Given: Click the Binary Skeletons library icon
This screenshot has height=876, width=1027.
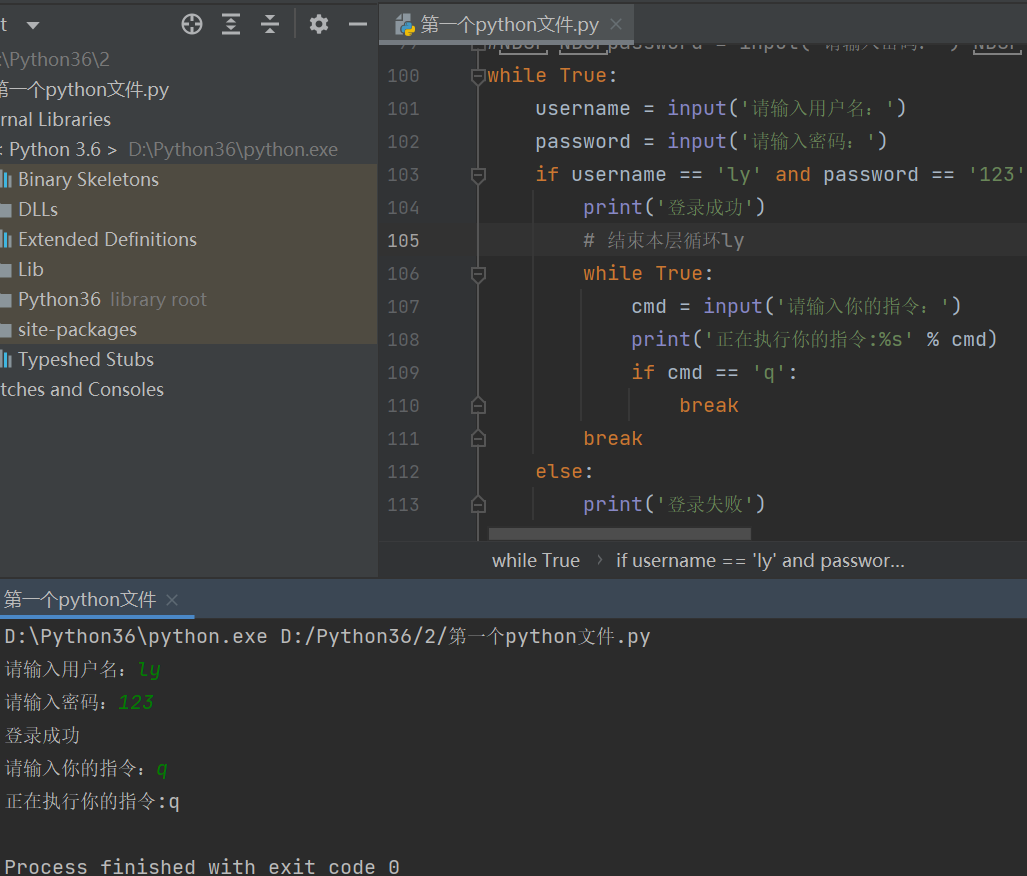Looking at the screenshot, I should click(6, 180).
